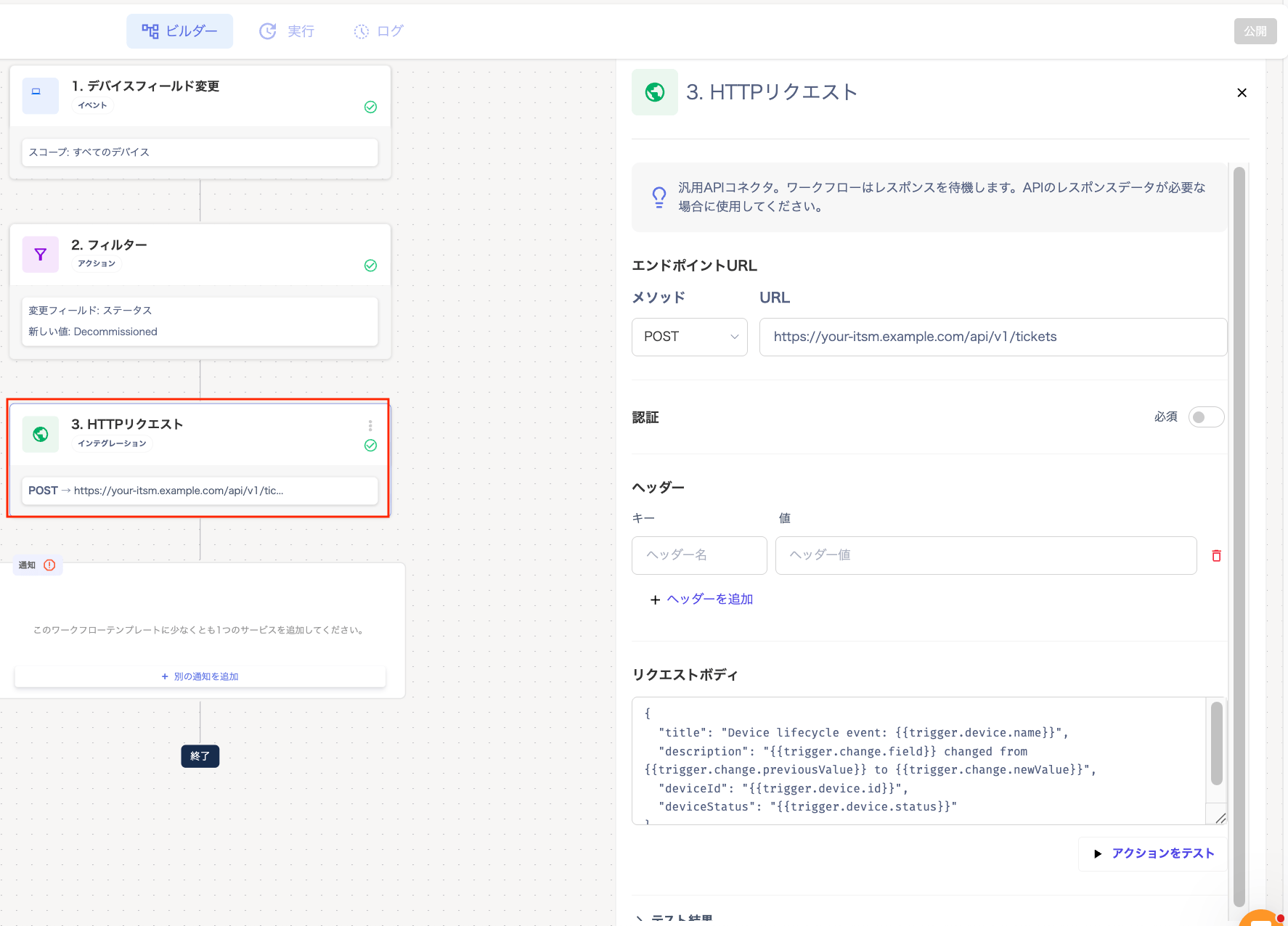Click the 終了 end node

pos(200,756)
